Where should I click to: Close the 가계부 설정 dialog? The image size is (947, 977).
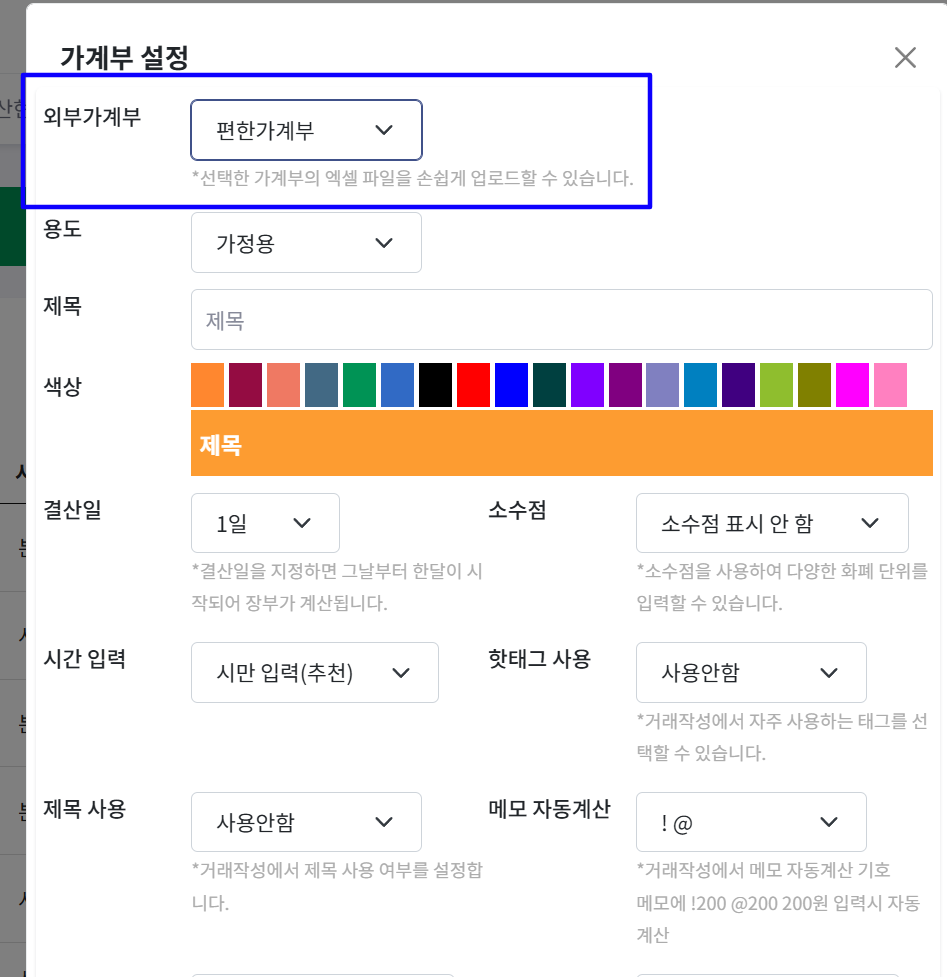point(905,58)
